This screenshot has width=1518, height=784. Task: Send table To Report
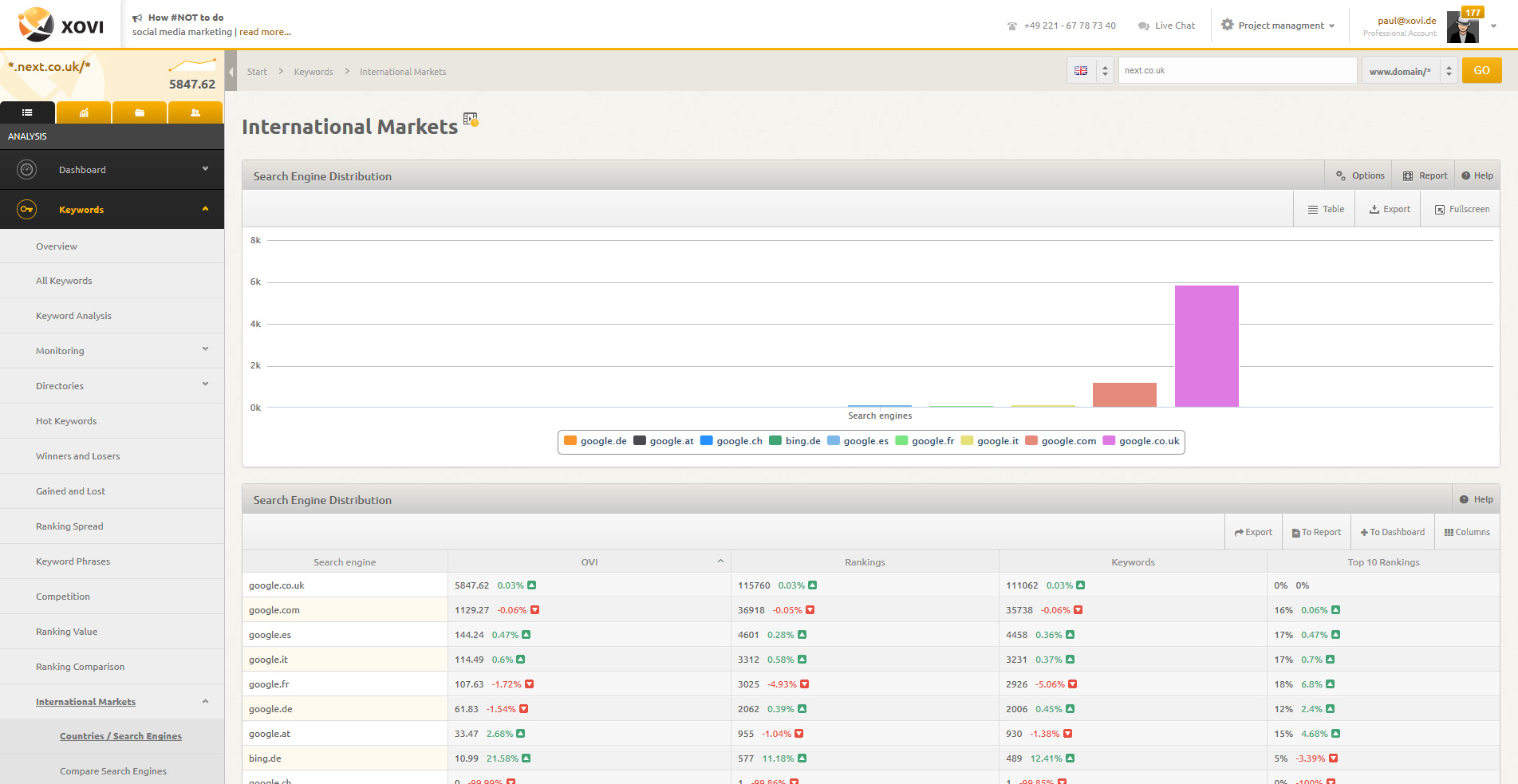tap(1316, 532)
